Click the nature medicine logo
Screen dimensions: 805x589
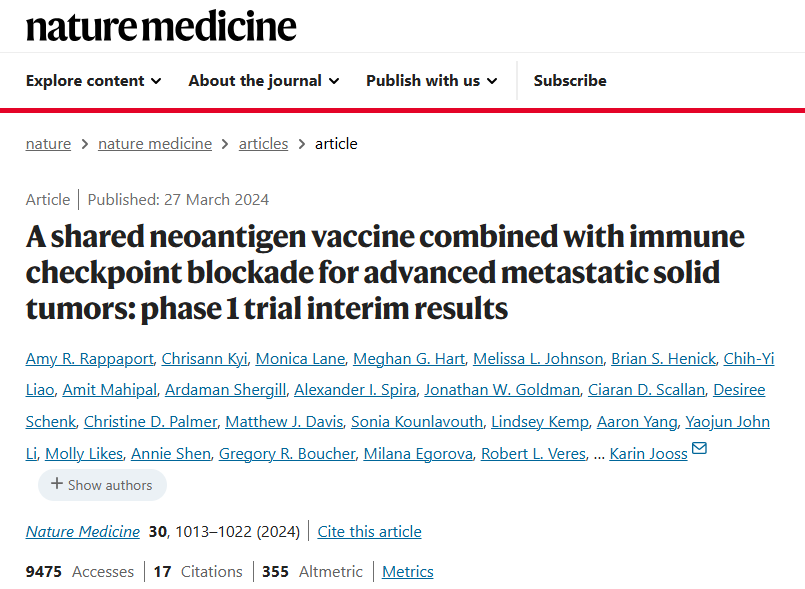[x=161, y=26]
